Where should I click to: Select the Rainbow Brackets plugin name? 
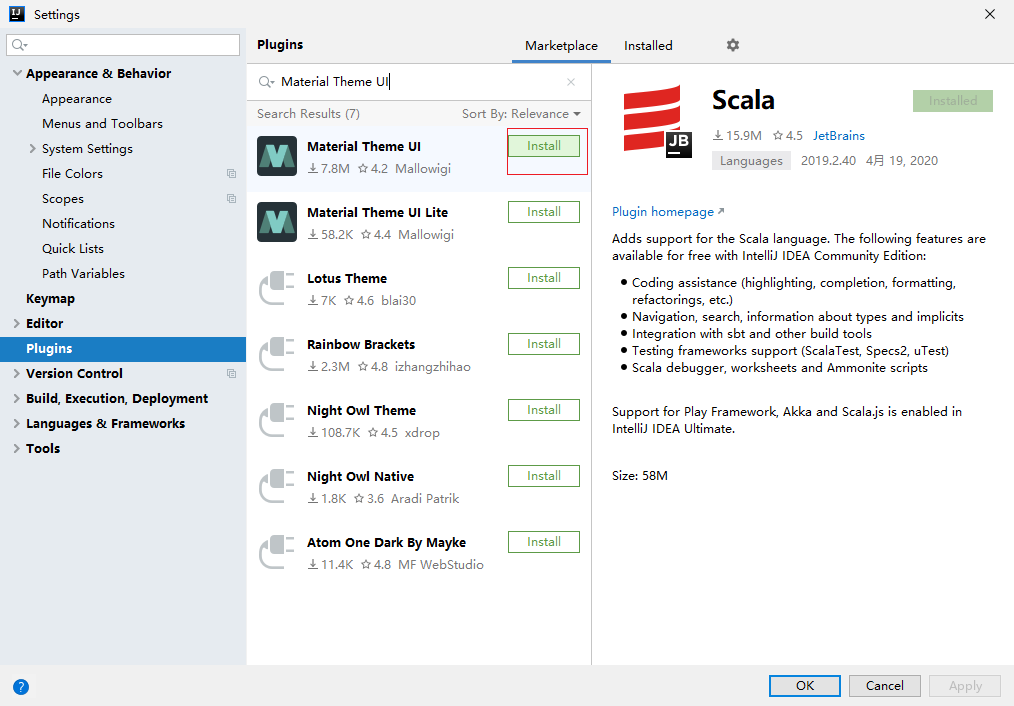[361, 345]
